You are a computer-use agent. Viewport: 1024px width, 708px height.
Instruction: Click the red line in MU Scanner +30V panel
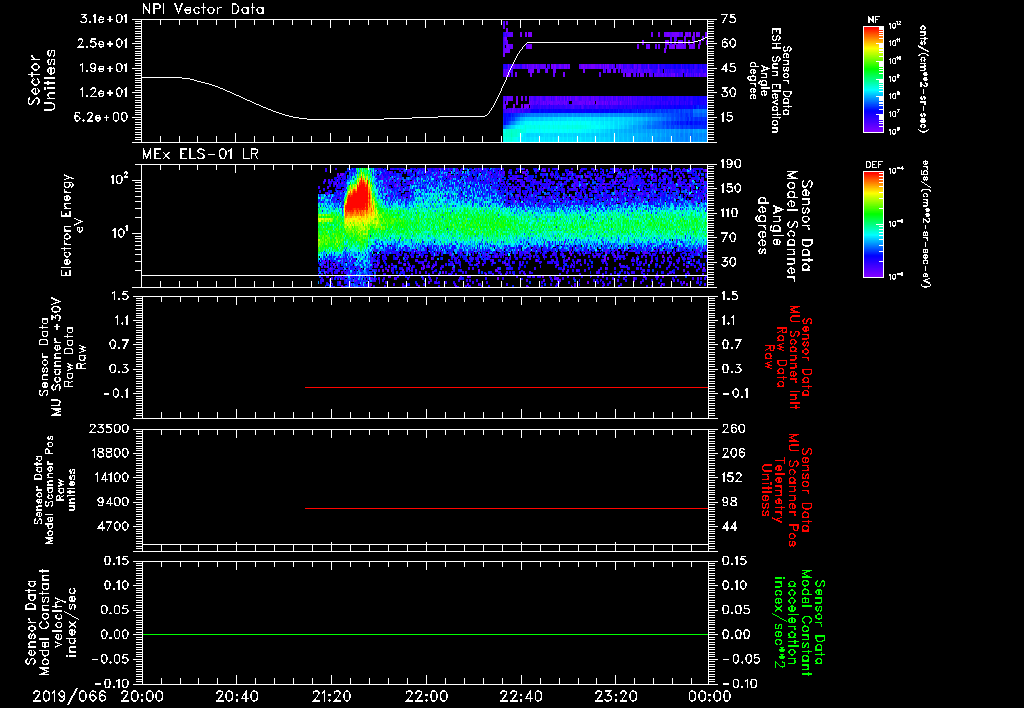click(x=506, y=387)
